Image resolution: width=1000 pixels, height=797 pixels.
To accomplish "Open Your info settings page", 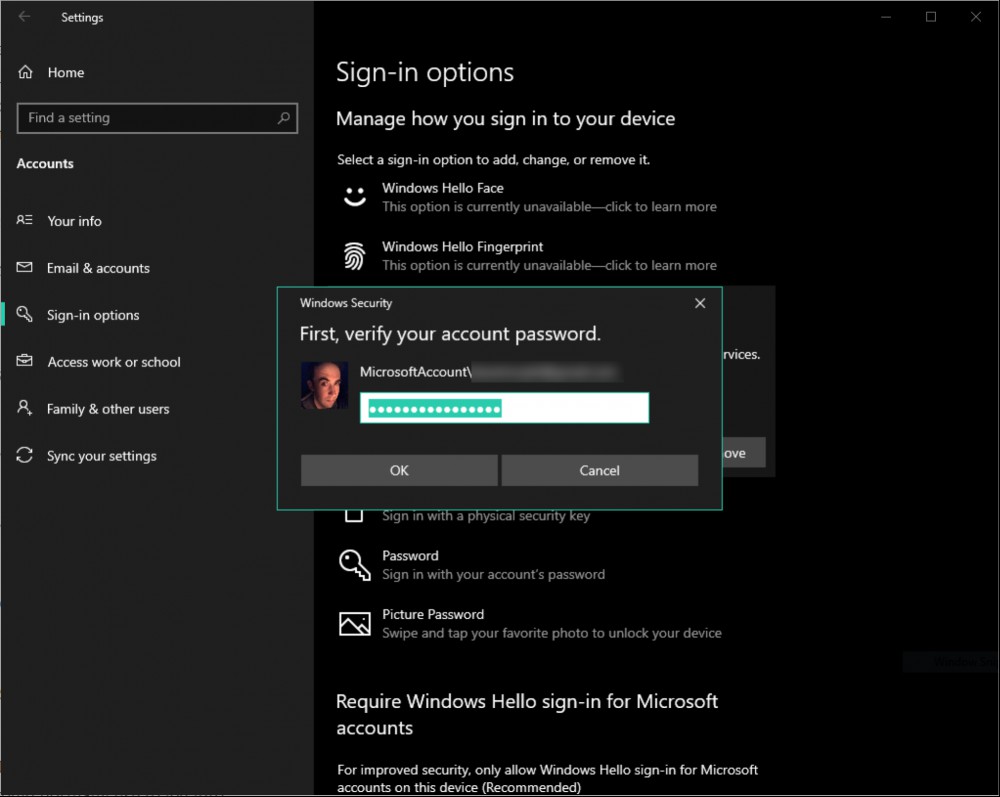I will click(75, 221).
